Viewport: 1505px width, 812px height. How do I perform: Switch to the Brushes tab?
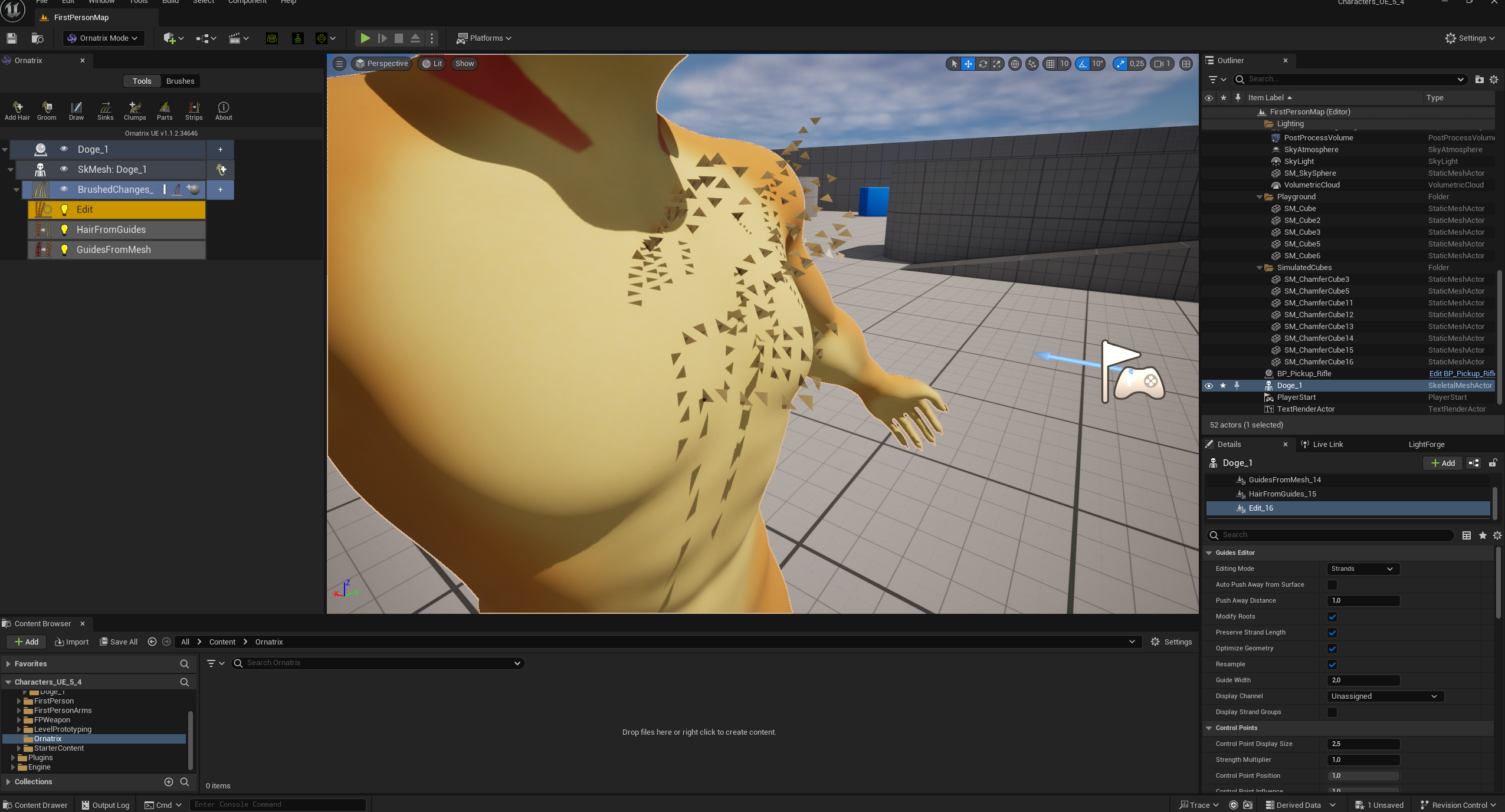pyautogui.click(x=180, y=81)
